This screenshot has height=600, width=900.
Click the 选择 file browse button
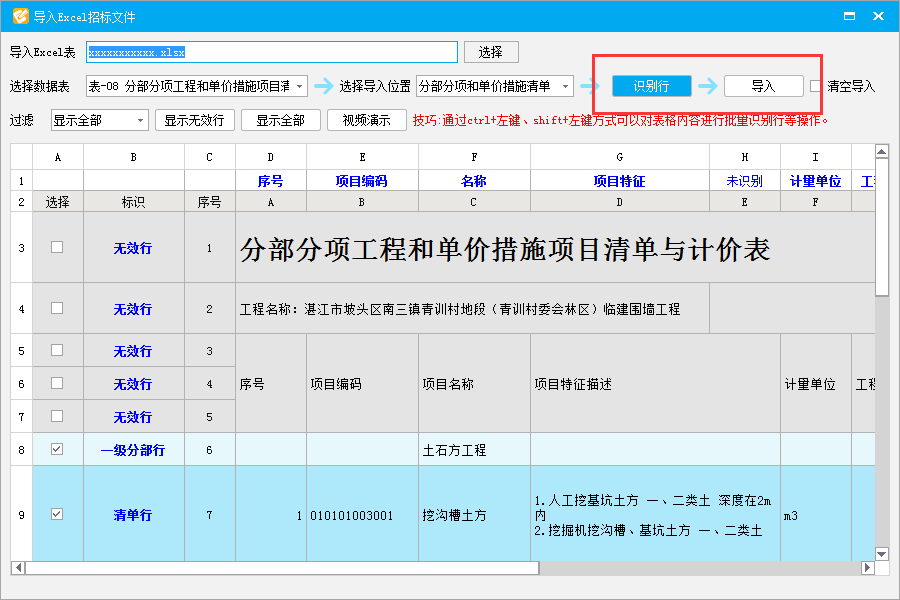pyautogui.click(x=491, y=52)
